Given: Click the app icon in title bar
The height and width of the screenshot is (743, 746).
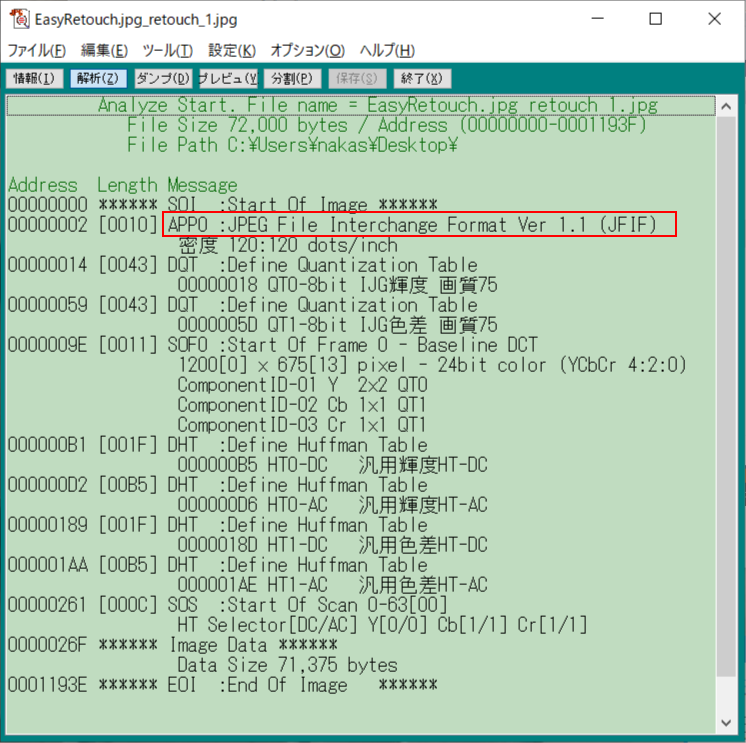Looking at the screenshot, I should 20,19.
